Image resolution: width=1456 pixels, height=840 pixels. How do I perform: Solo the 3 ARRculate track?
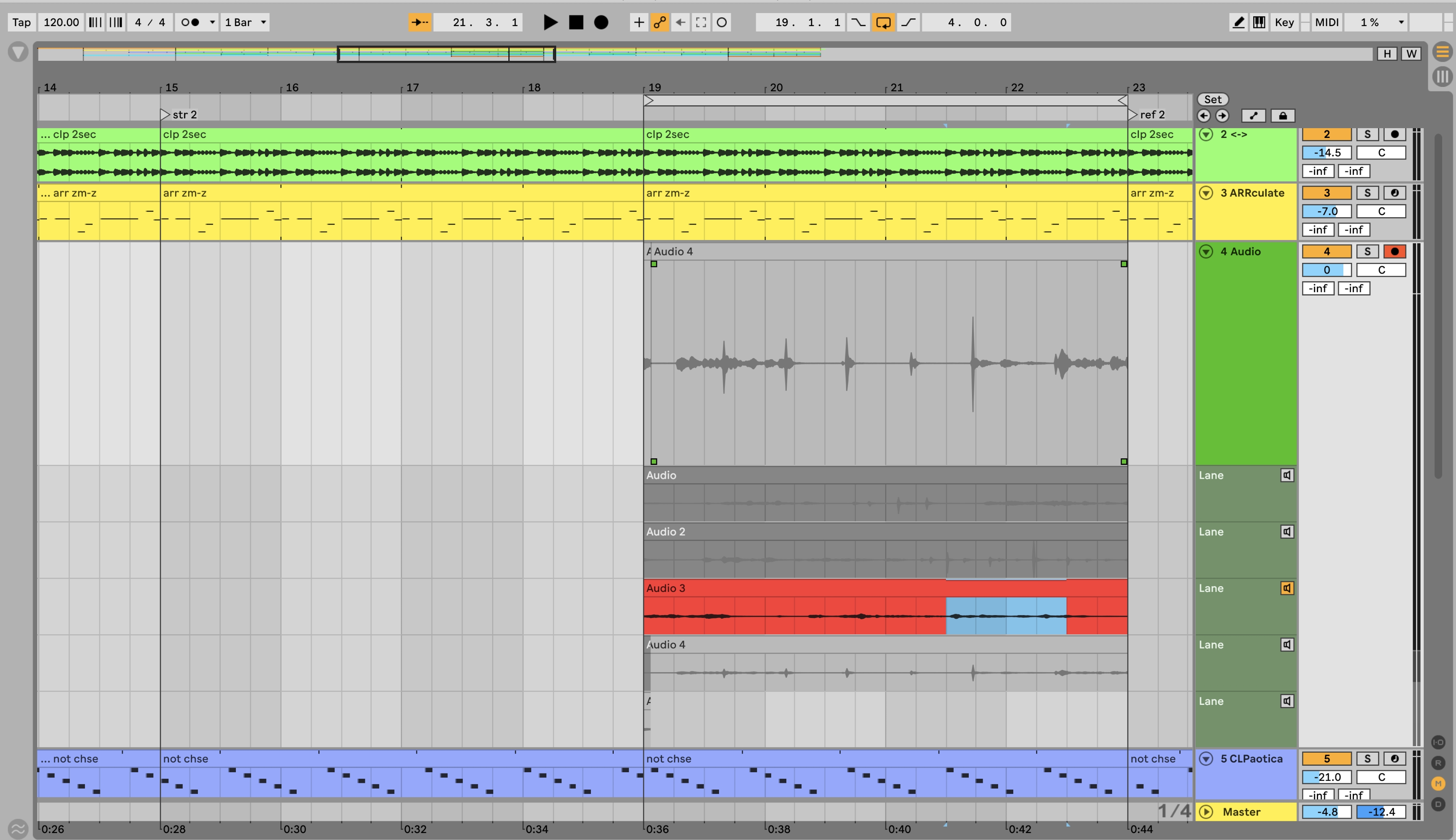pos(1367,193)
